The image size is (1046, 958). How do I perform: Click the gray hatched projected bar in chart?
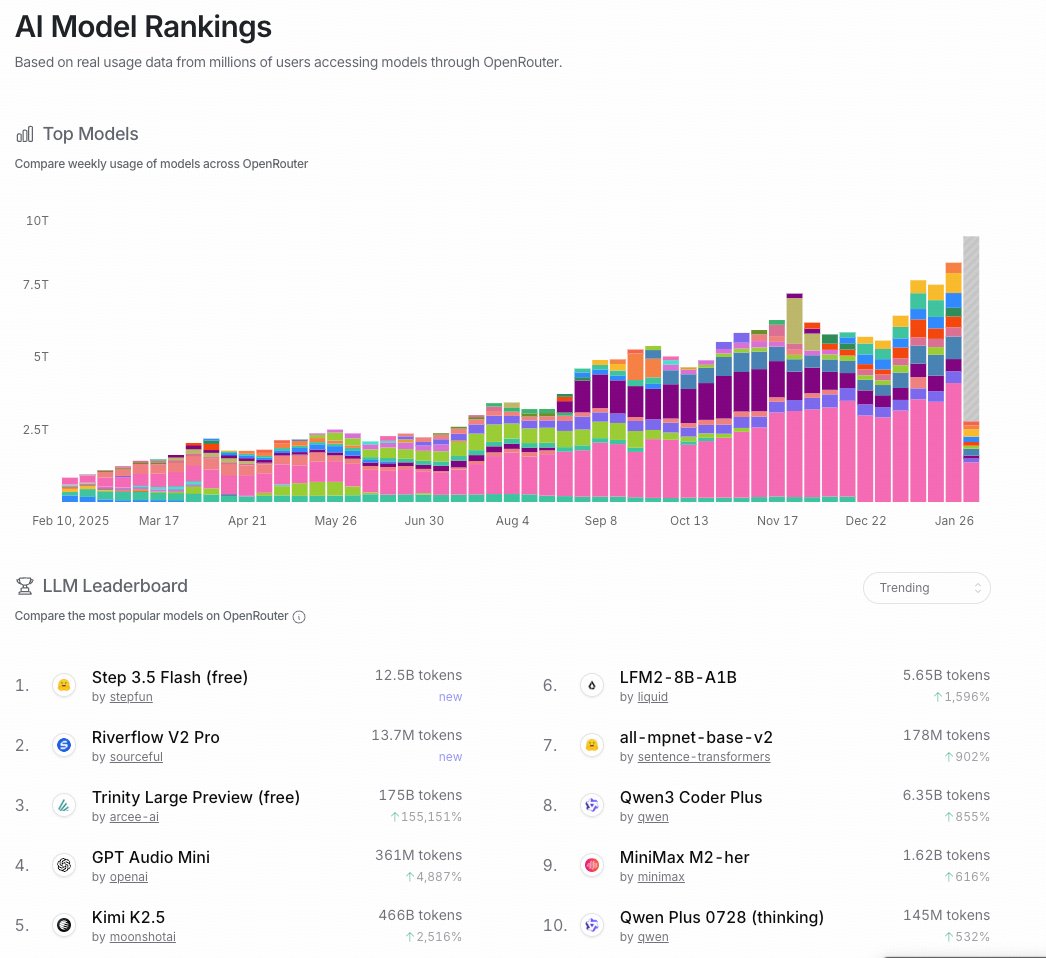pos(971,328)
